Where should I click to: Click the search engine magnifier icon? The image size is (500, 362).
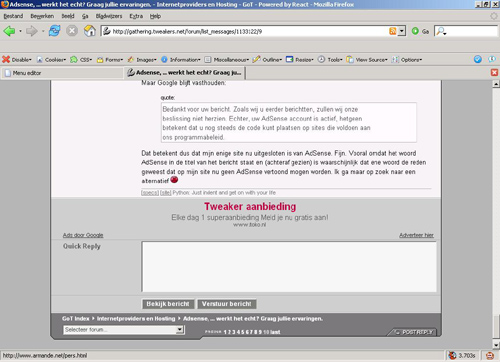click(x=441, y=31)
